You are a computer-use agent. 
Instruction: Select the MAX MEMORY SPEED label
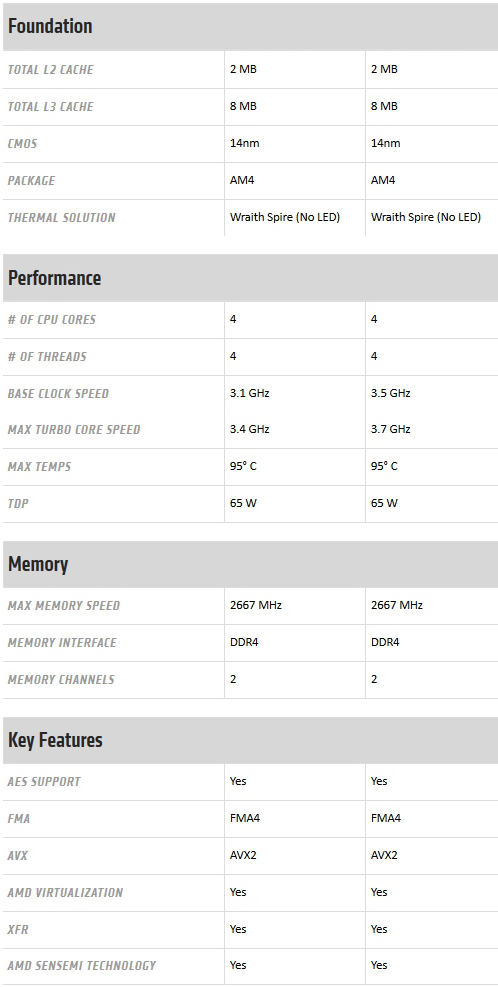[64, 606]
